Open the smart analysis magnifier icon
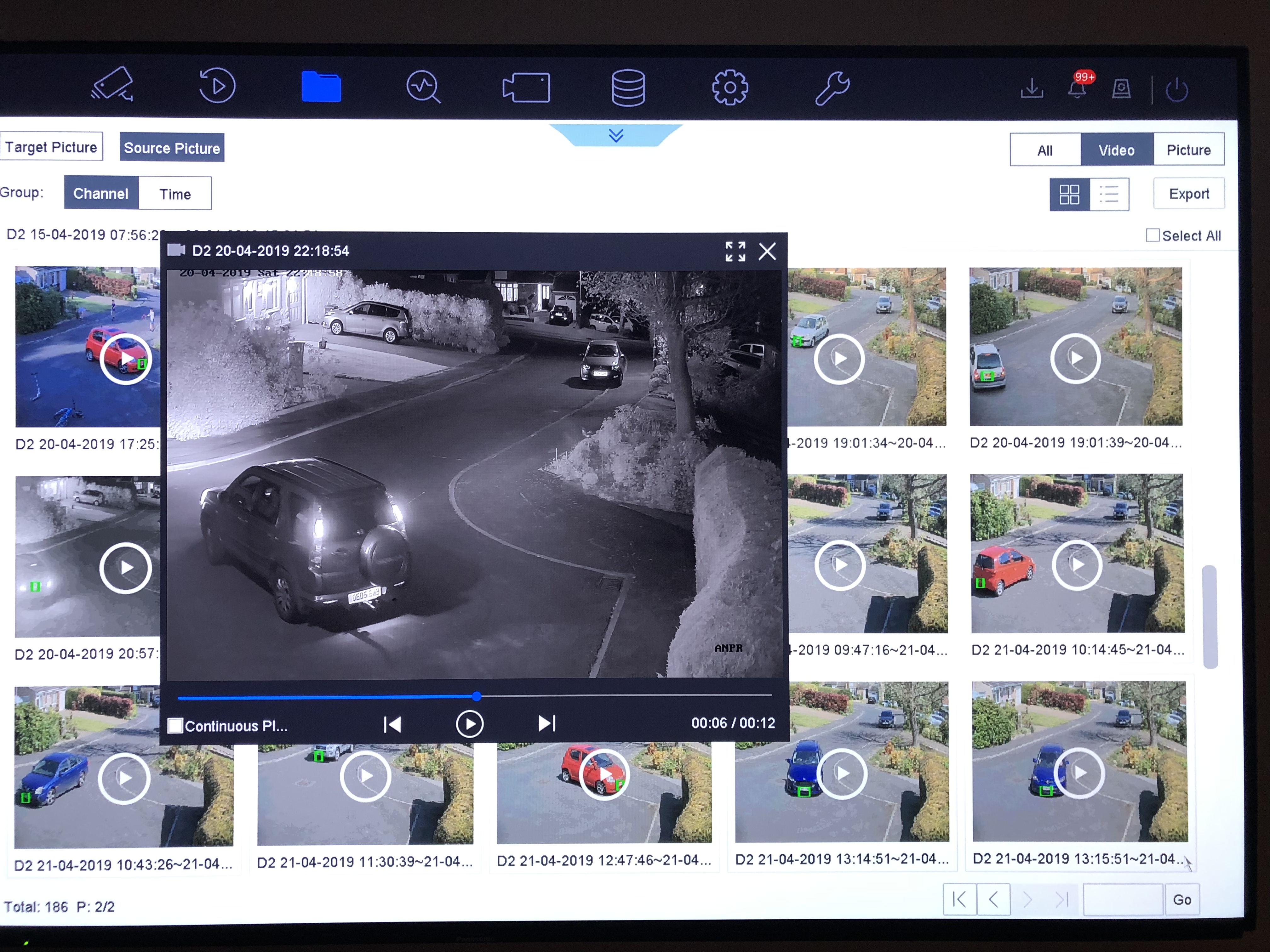 (x=423, y=87)
